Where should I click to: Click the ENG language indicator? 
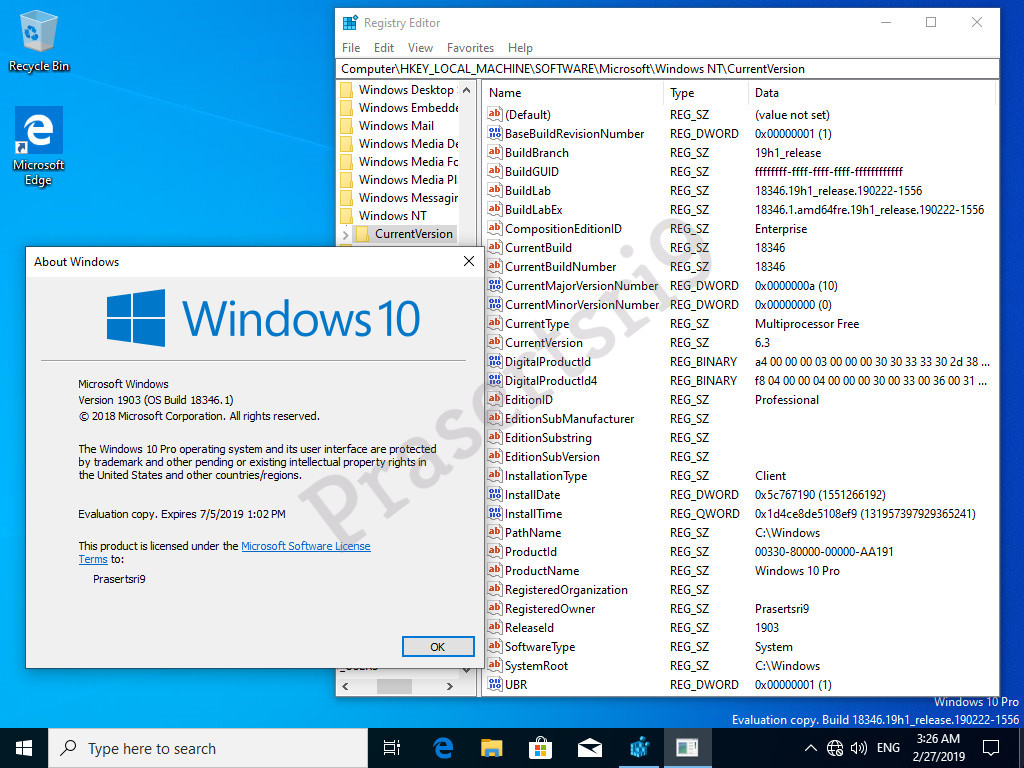pos(888,748)
